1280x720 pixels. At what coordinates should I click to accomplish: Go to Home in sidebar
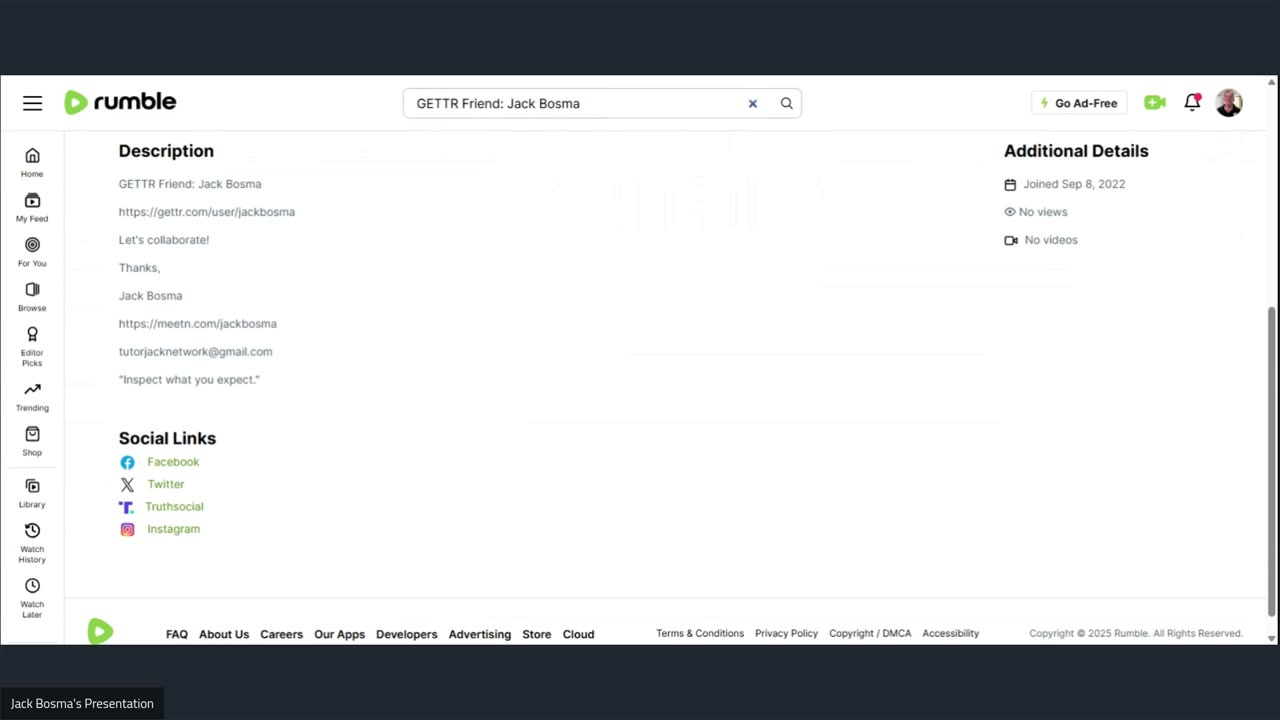(x=32, y=162)
